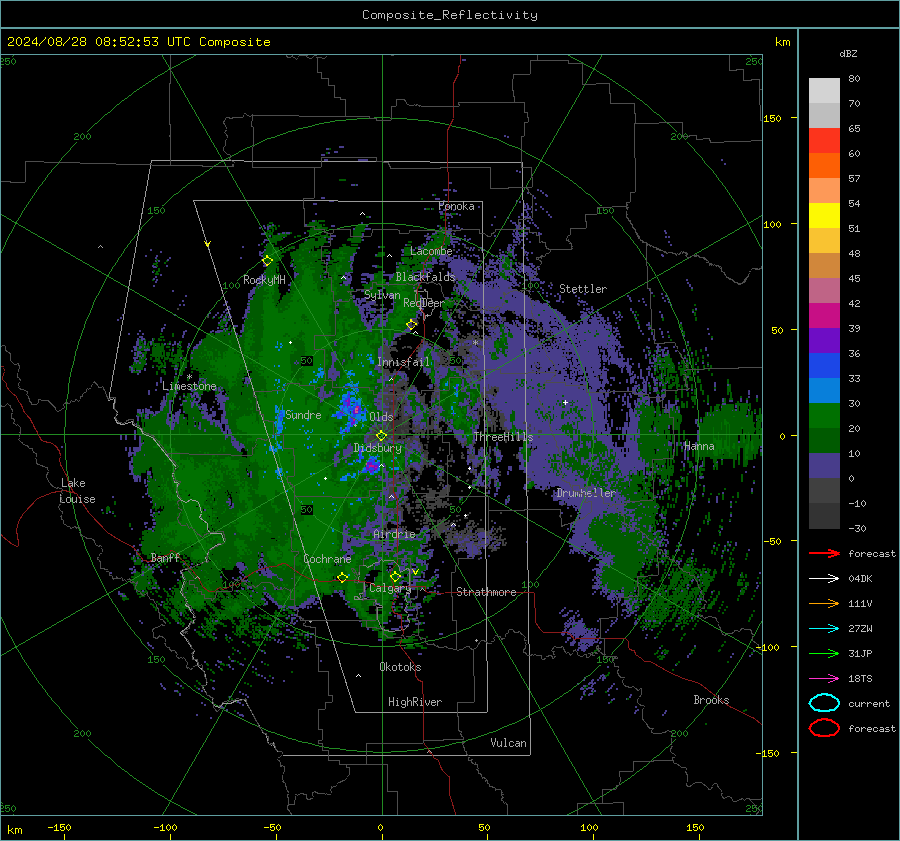Click the Limestone label
900x841 pixels.
pyautogui.click(x=189, y=386)
